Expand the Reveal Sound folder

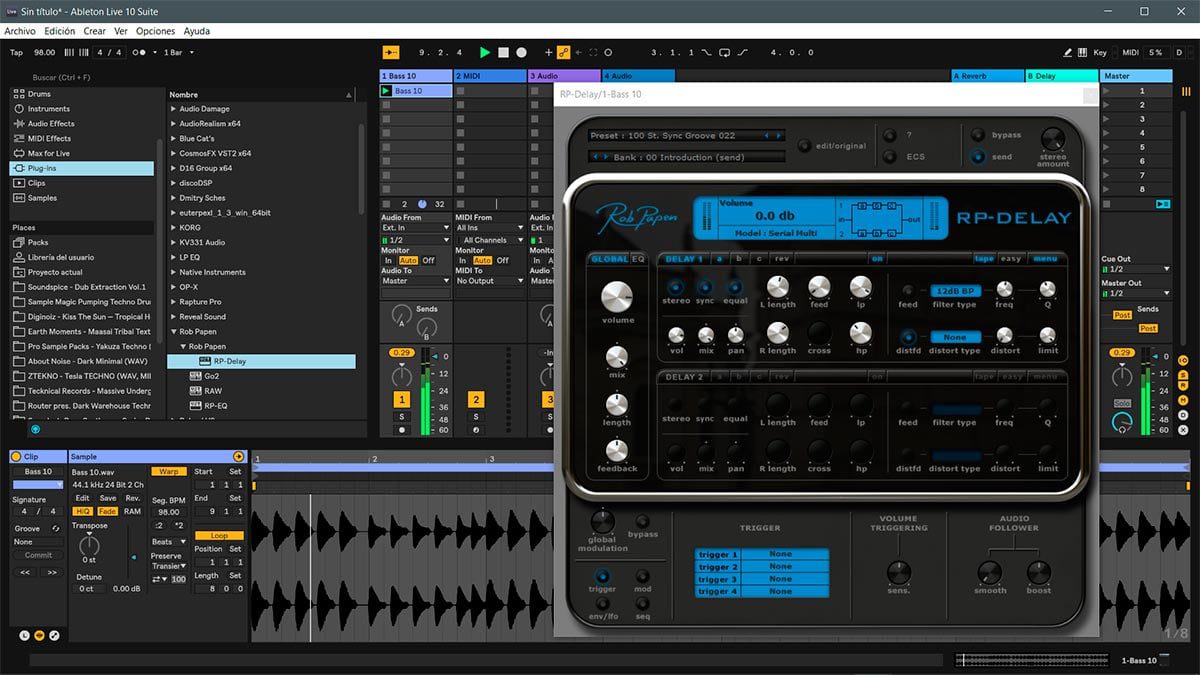pos(173,316)
